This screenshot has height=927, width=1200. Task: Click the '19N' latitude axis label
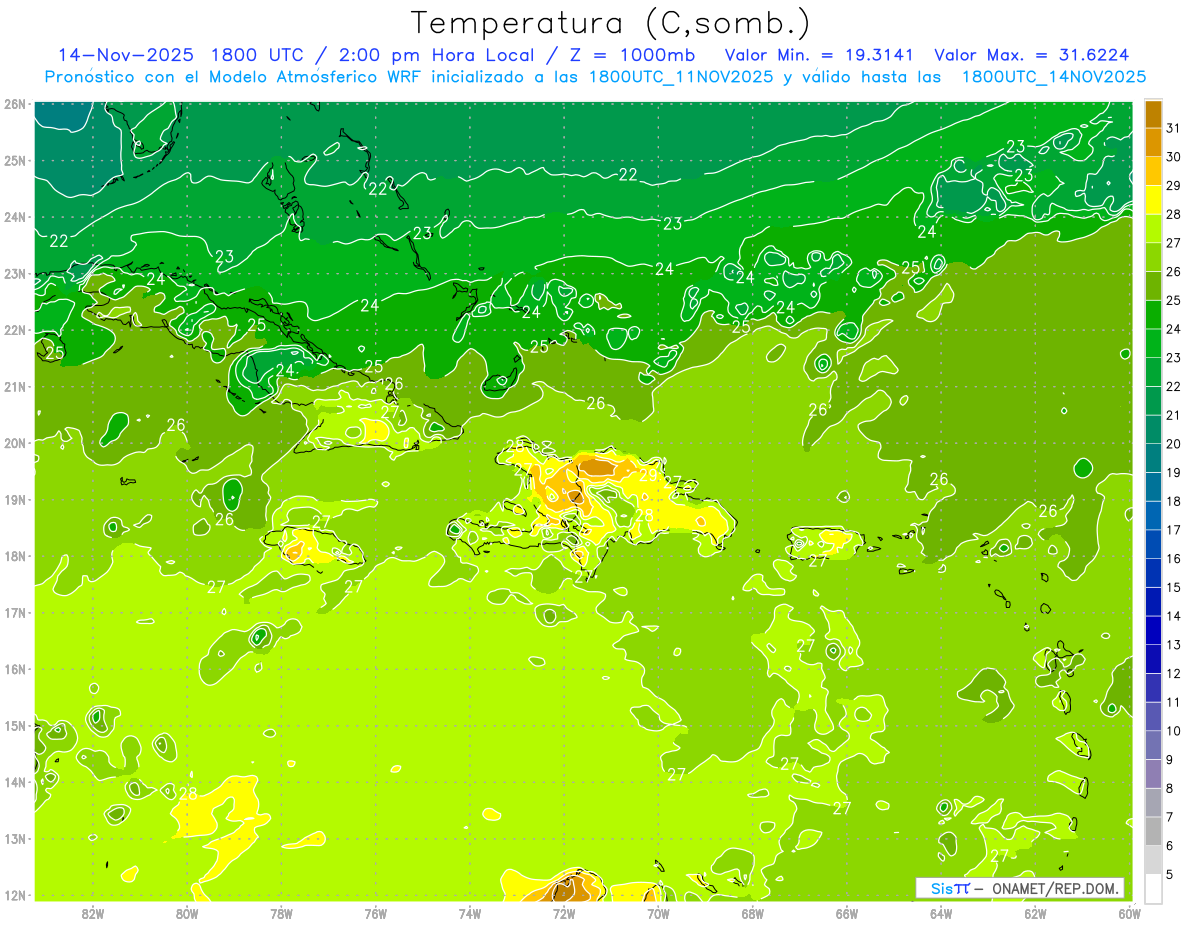(14, 499)
